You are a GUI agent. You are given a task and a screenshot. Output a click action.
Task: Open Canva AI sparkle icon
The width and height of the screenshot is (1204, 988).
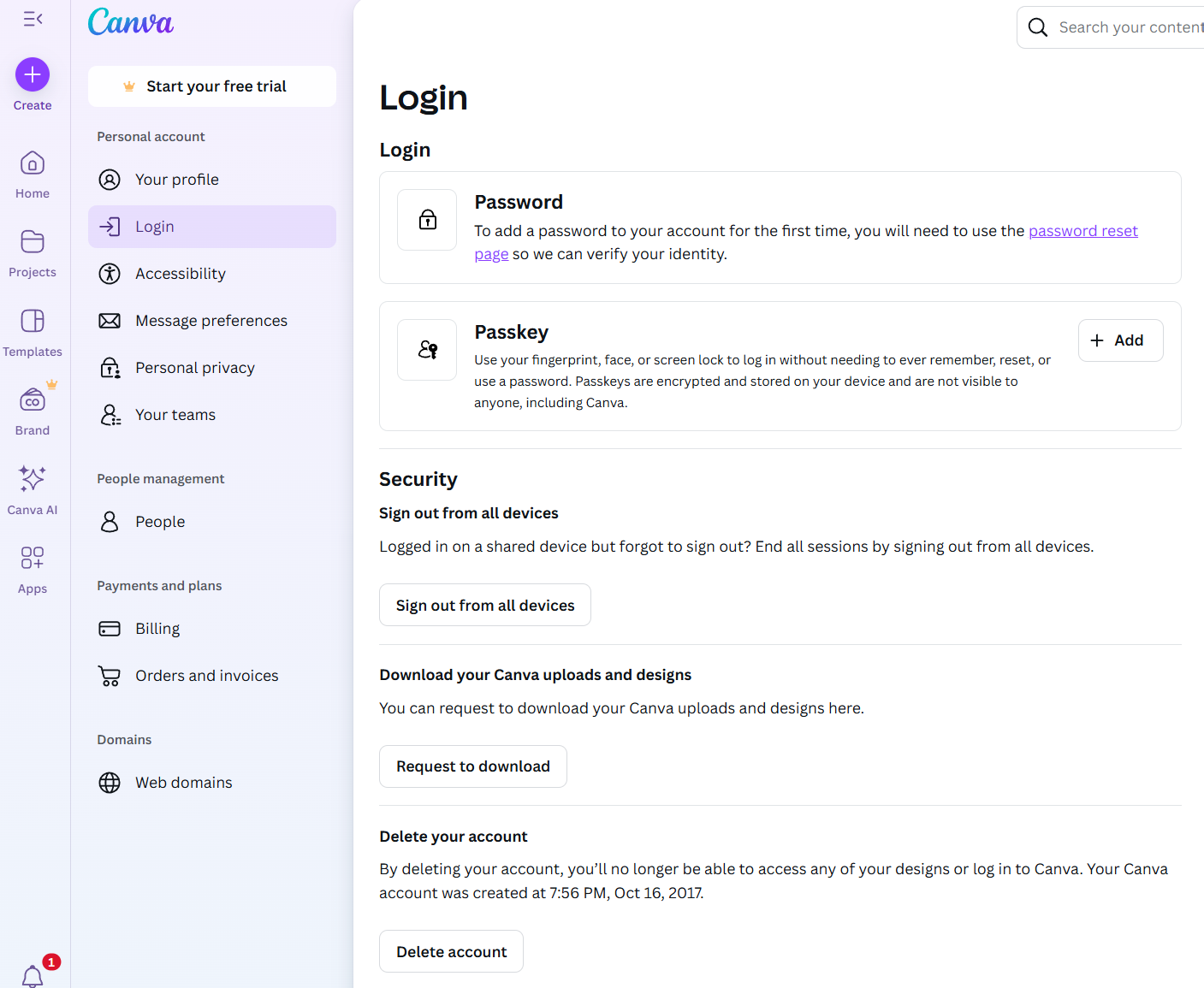point(33,478)
